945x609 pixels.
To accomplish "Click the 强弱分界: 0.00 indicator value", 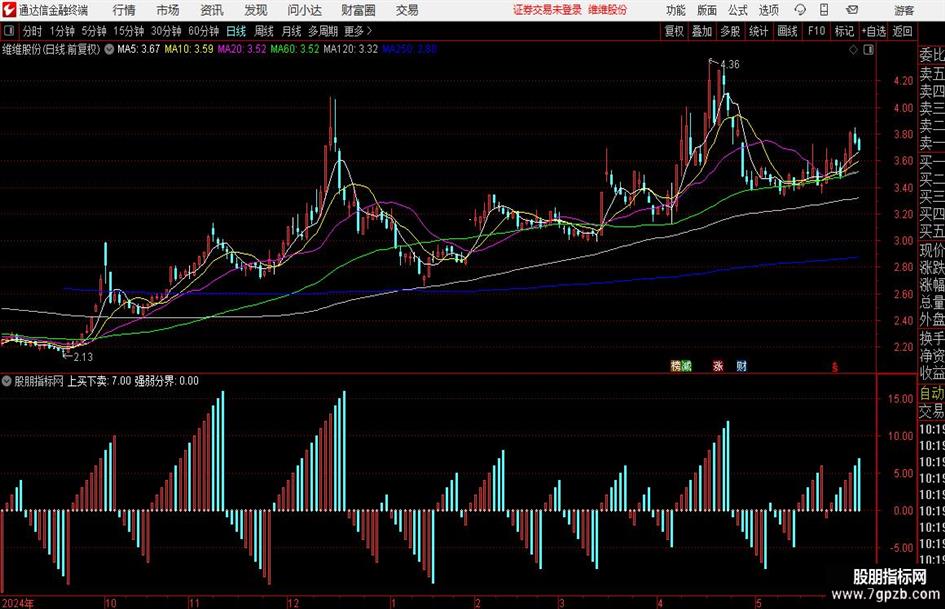I will (x=166, y=380).
